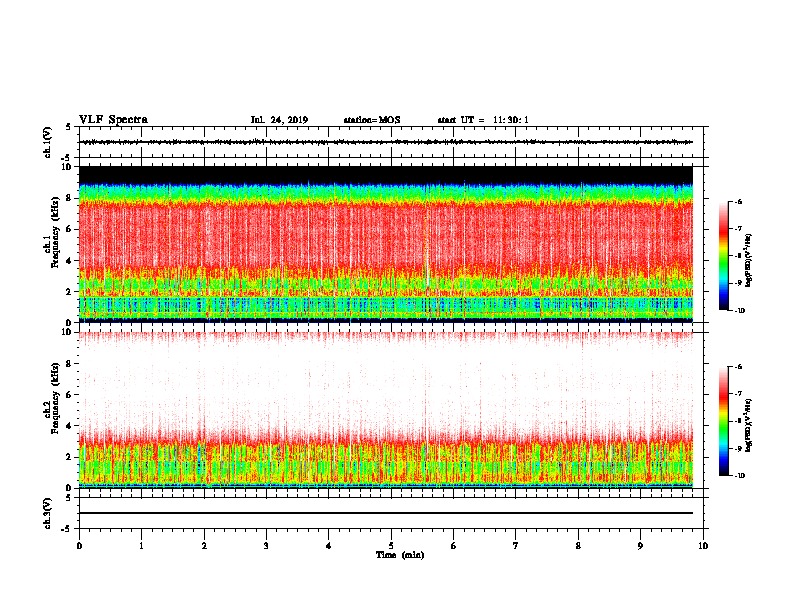Click the flat ch.3 voltage trace

386,513
